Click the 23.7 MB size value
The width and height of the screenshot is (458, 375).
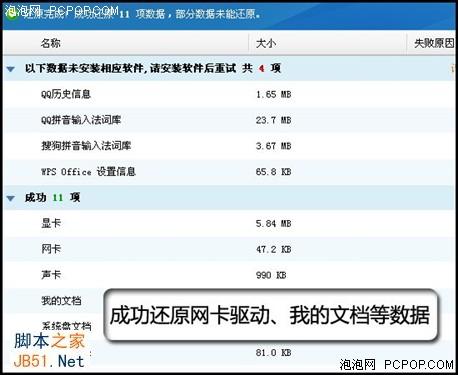tap(274, 120)
